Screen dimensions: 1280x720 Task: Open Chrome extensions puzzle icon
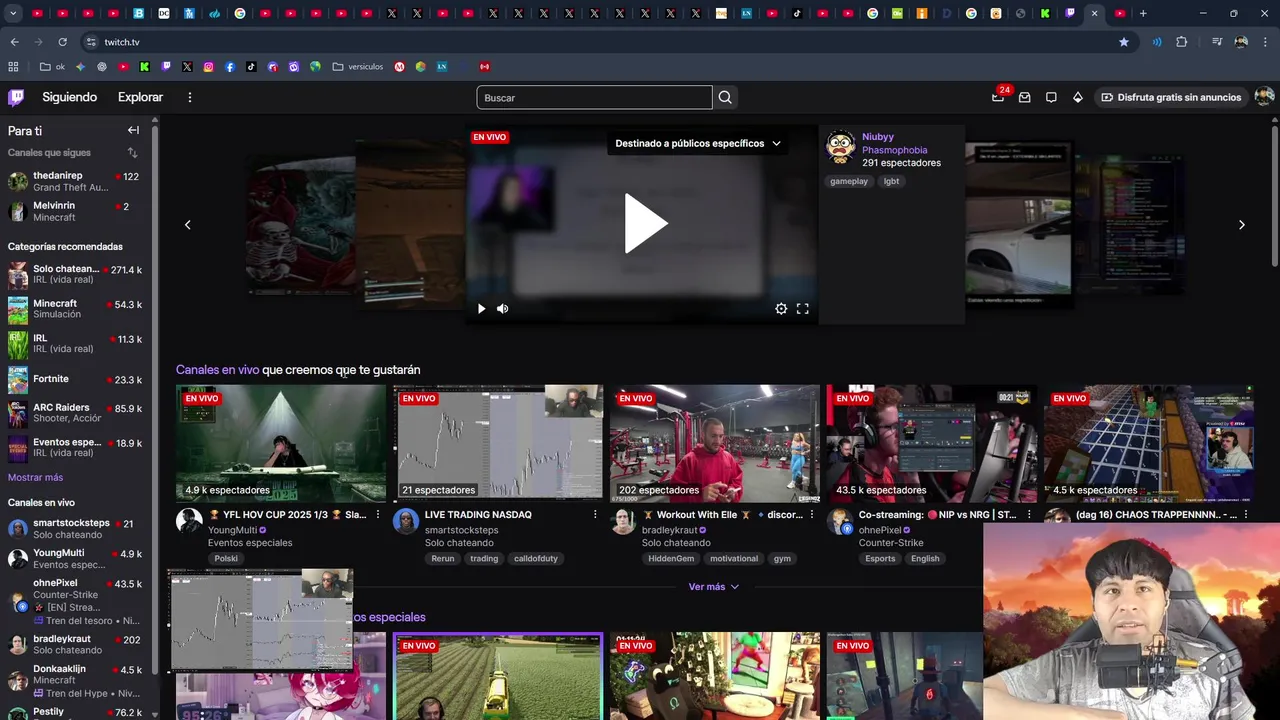(x=1182, y=42)
